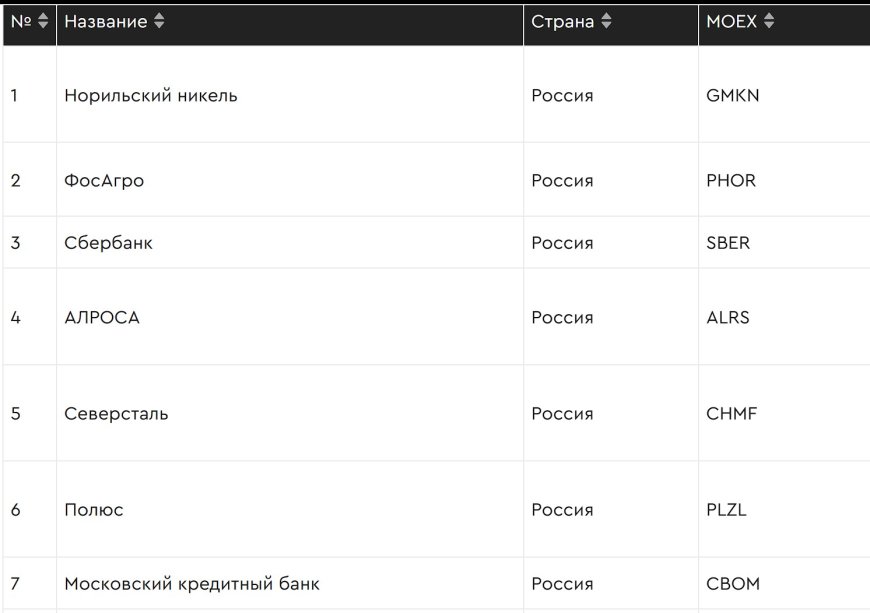Viewport: 870px width, 613px height.
Task: Select the PHOR ticker
Action: [x=731, y=181]
